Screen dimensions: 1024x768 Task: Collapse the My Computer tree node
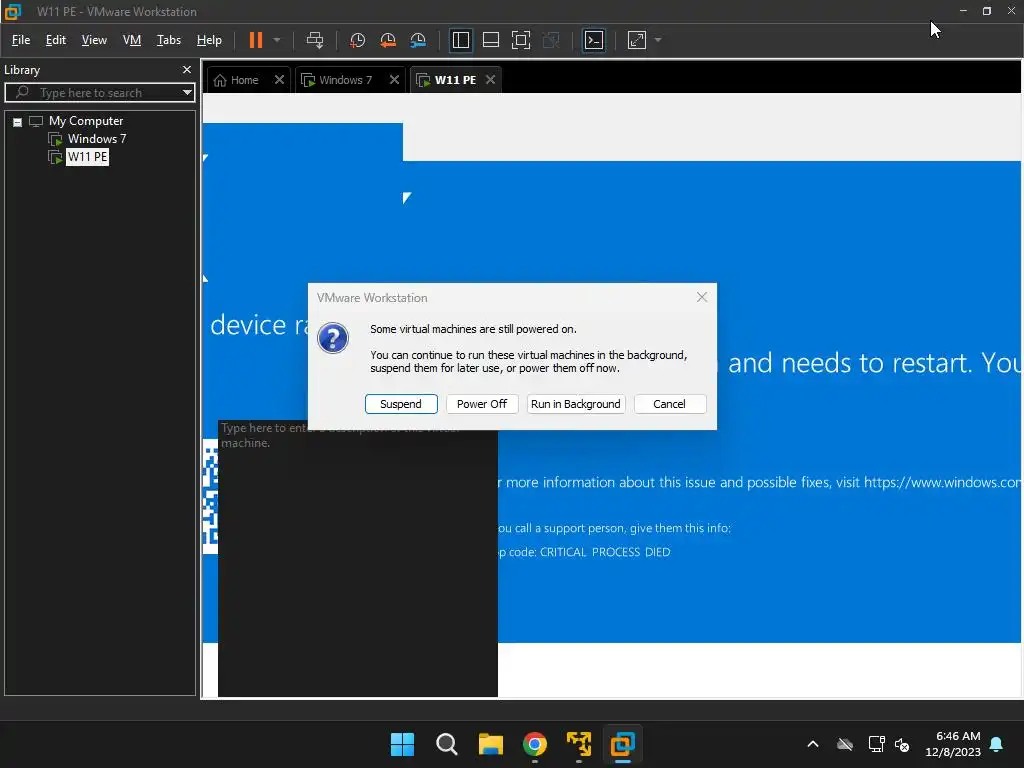18,122
